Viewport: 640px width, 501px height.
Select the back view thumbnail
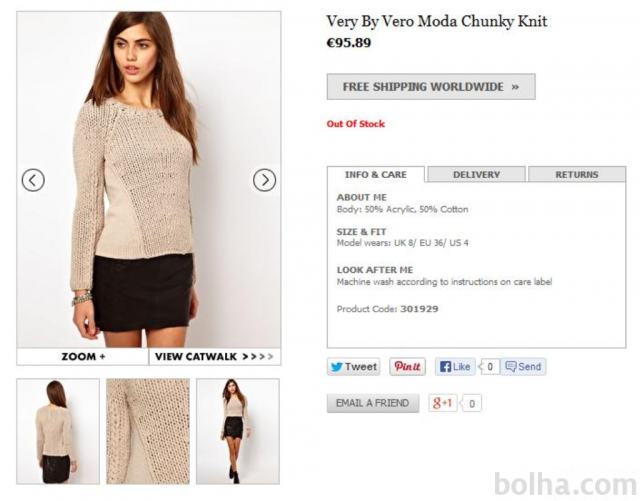58,431
